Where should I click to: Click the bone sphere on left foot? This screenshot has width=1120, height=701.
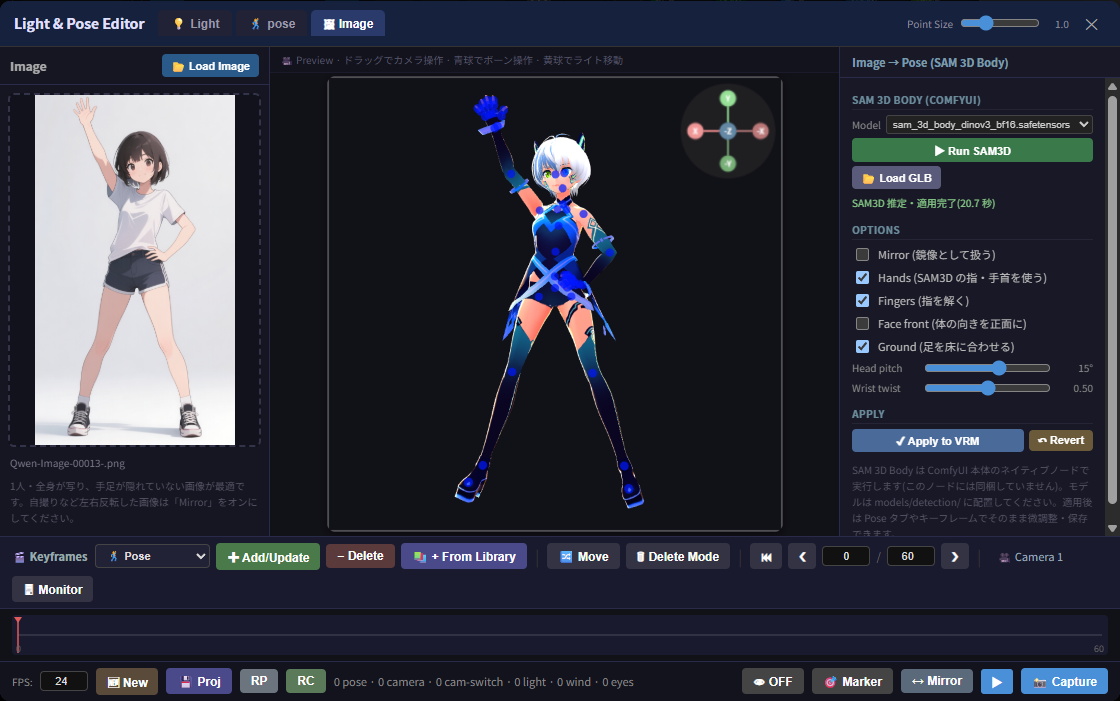coord(630,490)
